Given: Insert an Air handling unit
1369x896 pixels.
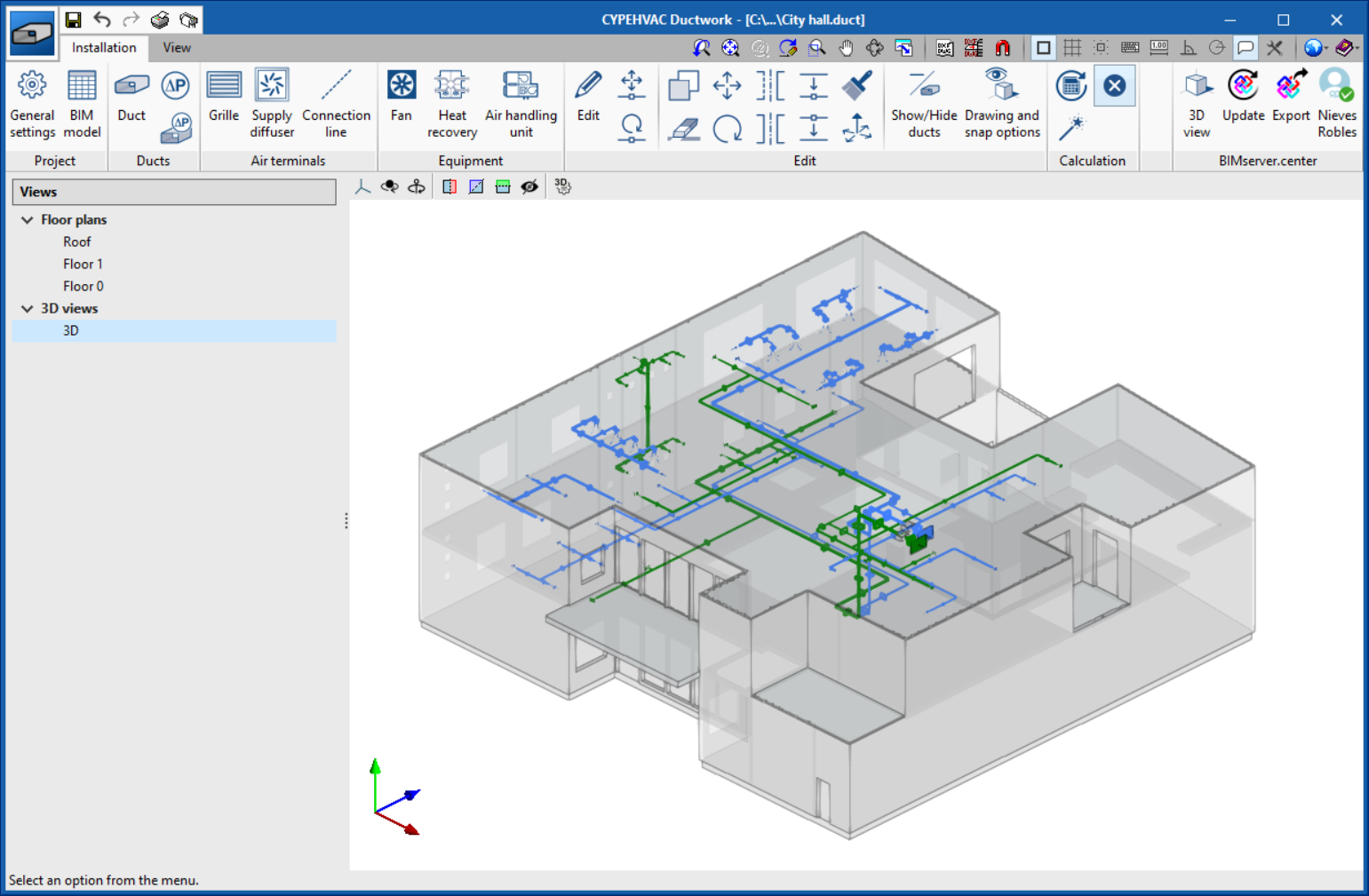Looking at the screenshot, I should 521,102.
